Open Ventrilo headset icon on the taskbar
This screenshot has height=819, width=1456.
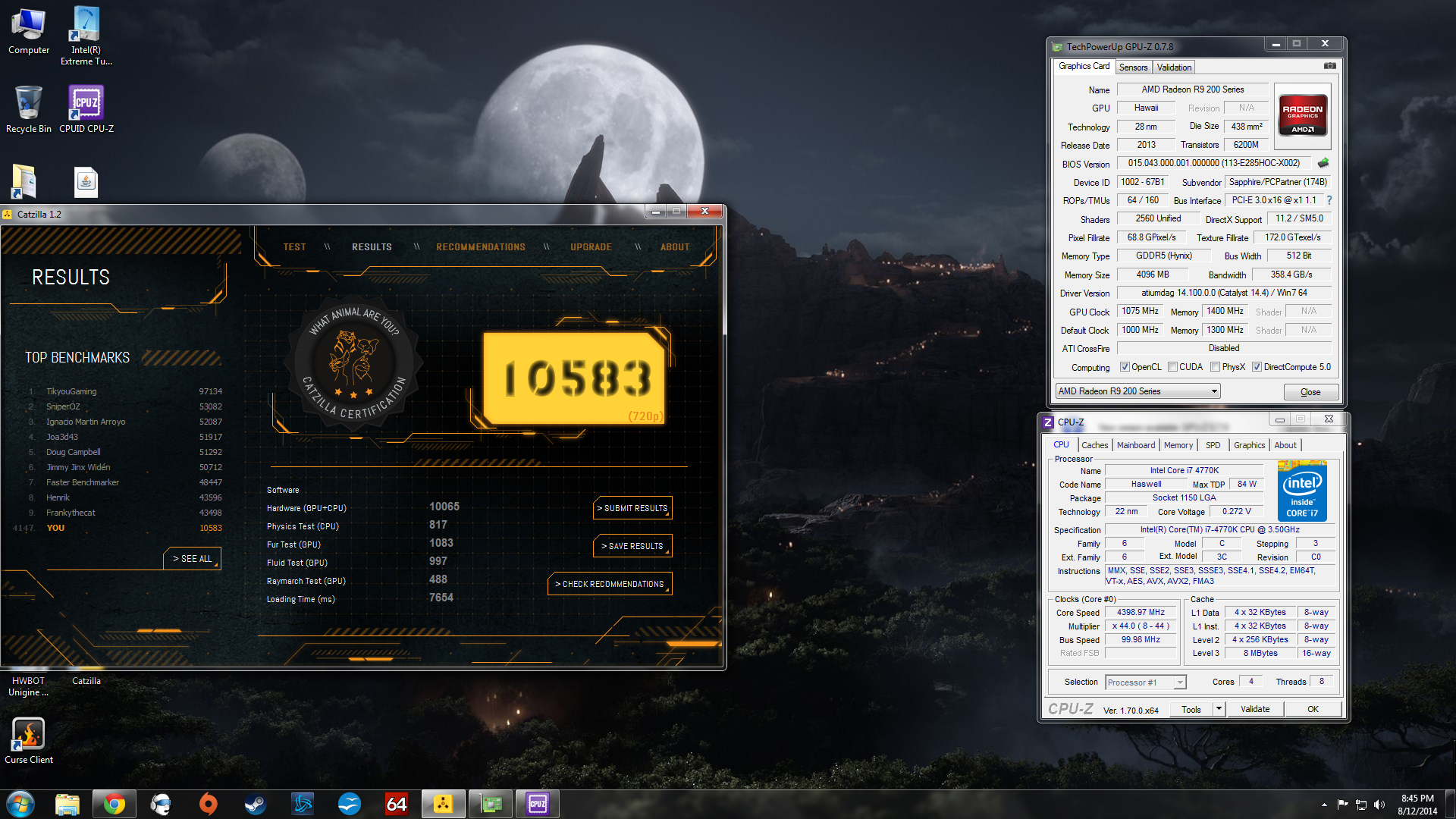coord(162,804)
